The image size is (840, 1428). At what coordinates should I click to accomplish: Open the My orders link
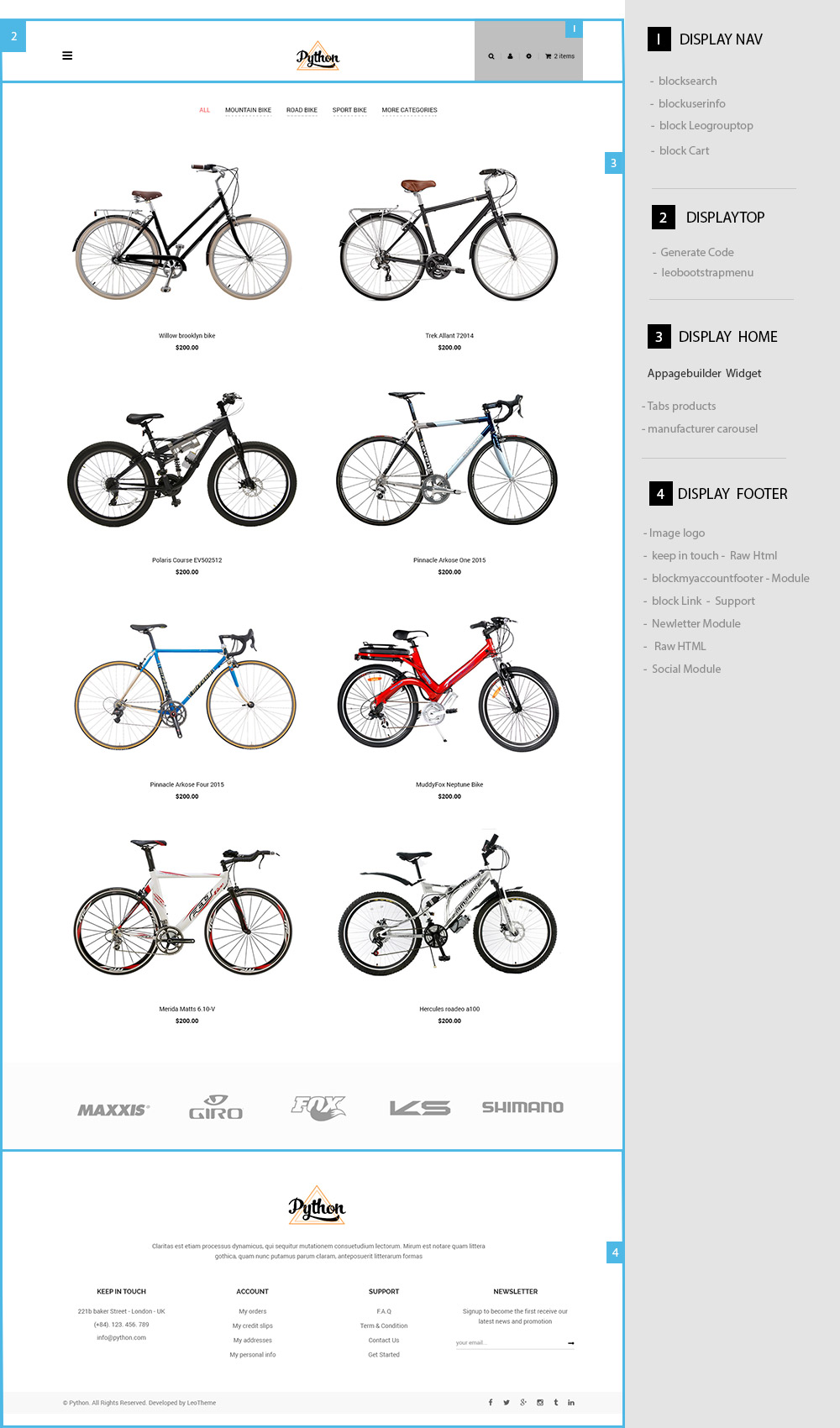pos(252,1311)
